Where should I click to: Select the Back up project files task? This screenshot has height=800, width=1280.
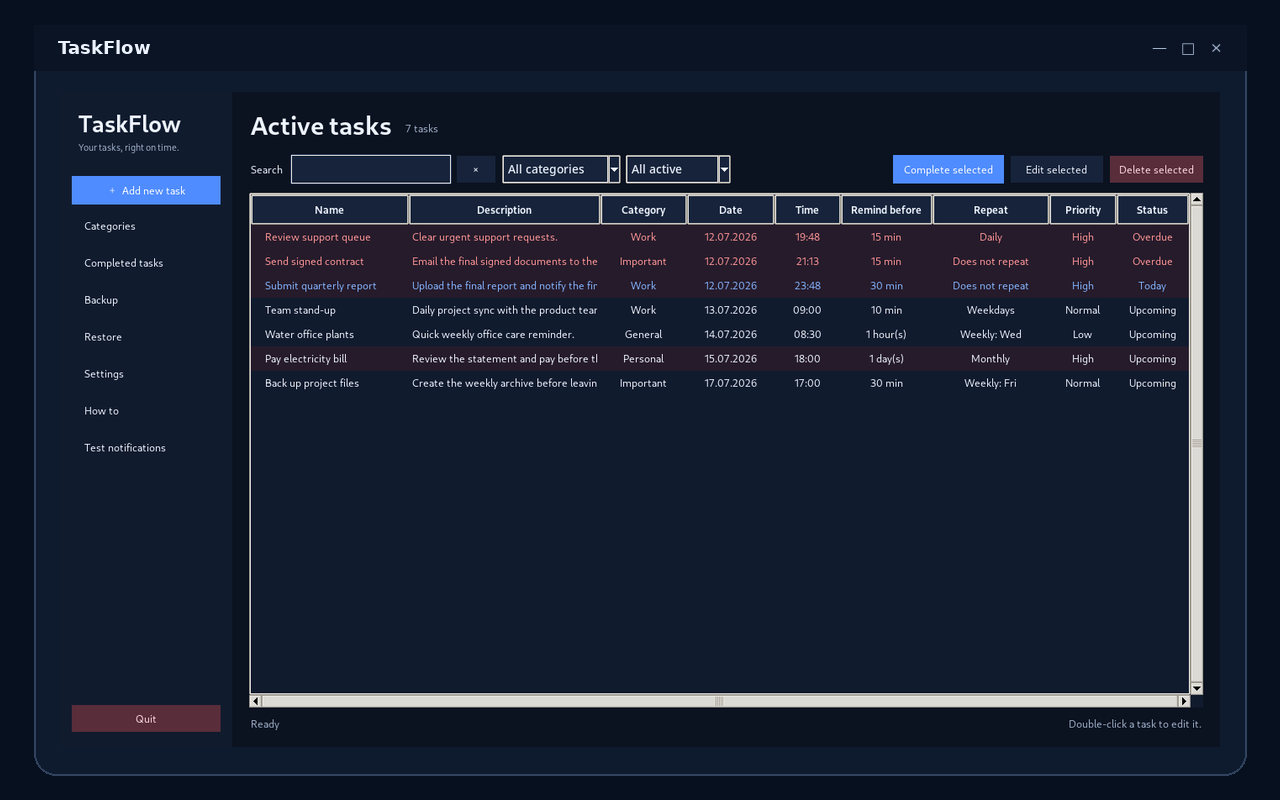(720, 383)
